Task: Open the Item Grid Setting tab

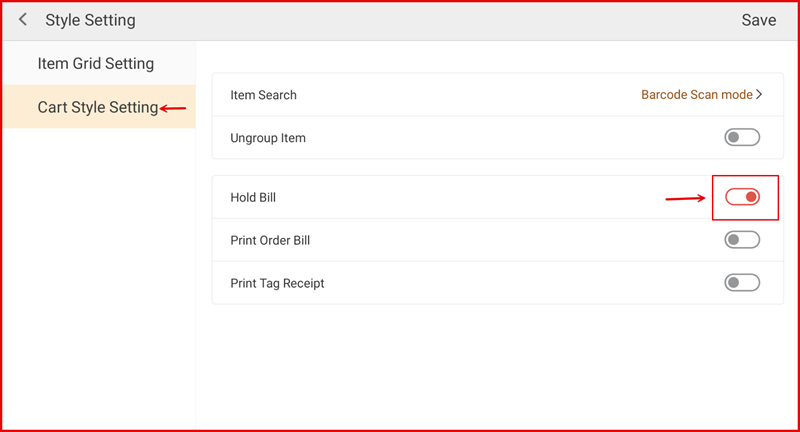Action: [96, 64]
